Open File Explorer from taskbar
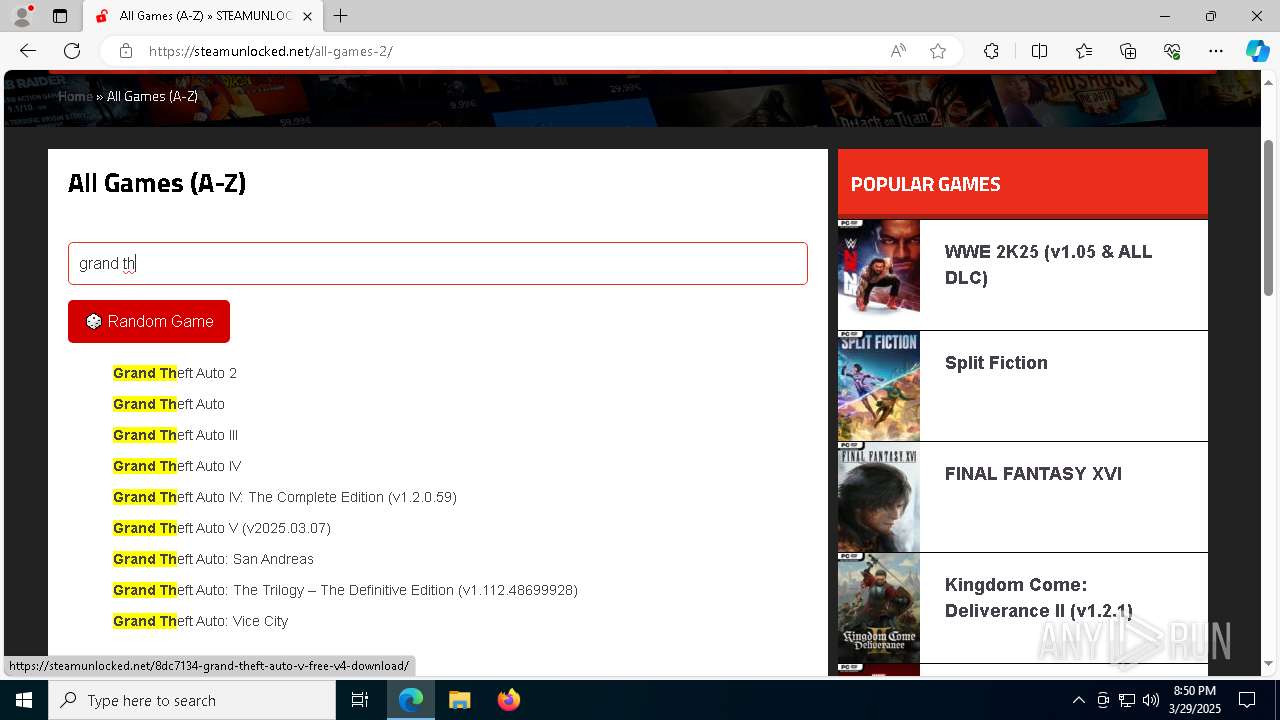1280x720 pixels. coord(459,700)
